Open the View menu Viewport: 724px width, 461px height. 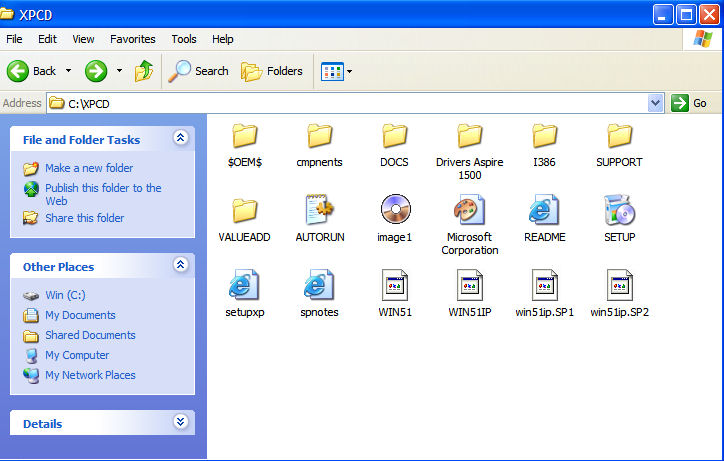(x=83, y=39)
